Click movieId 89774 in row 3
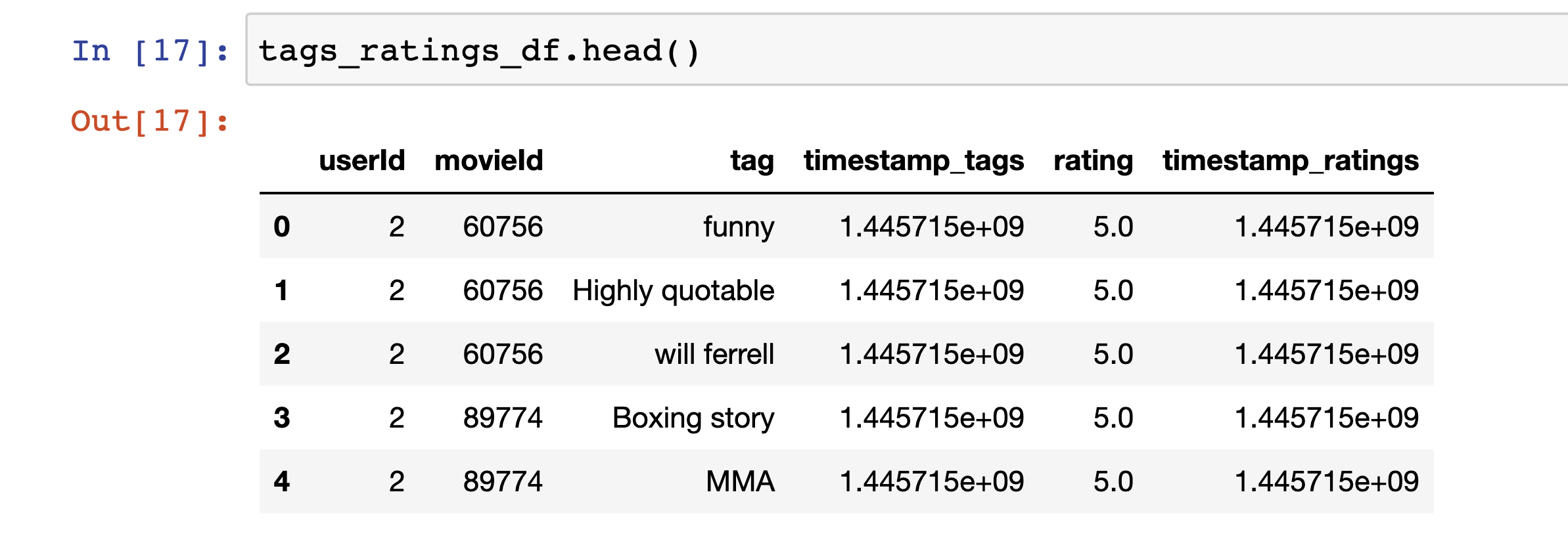 coord(503,418)
